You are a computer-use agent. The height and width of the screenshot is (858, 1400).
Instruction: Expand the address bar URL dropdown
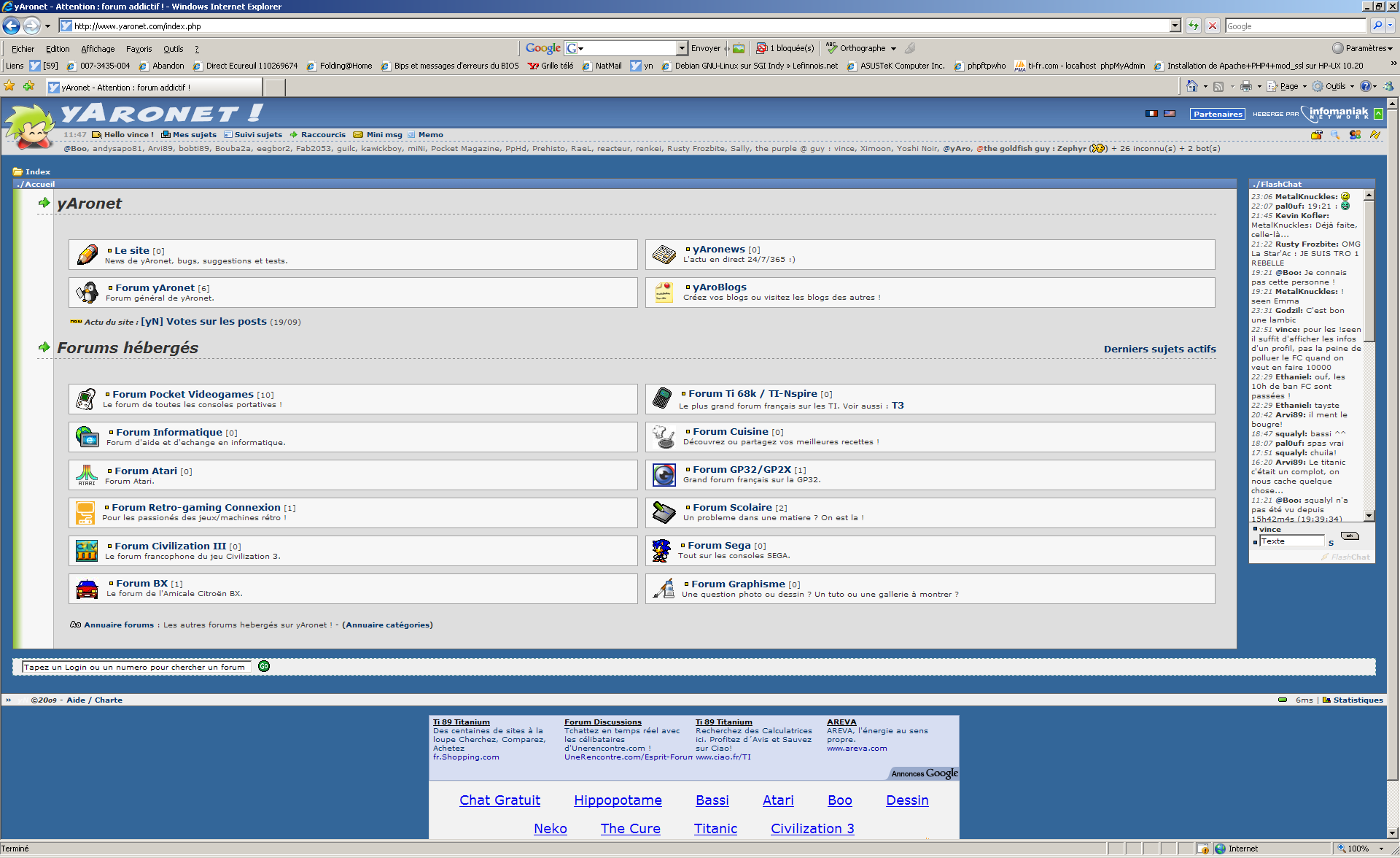[x=1175, y=26]
